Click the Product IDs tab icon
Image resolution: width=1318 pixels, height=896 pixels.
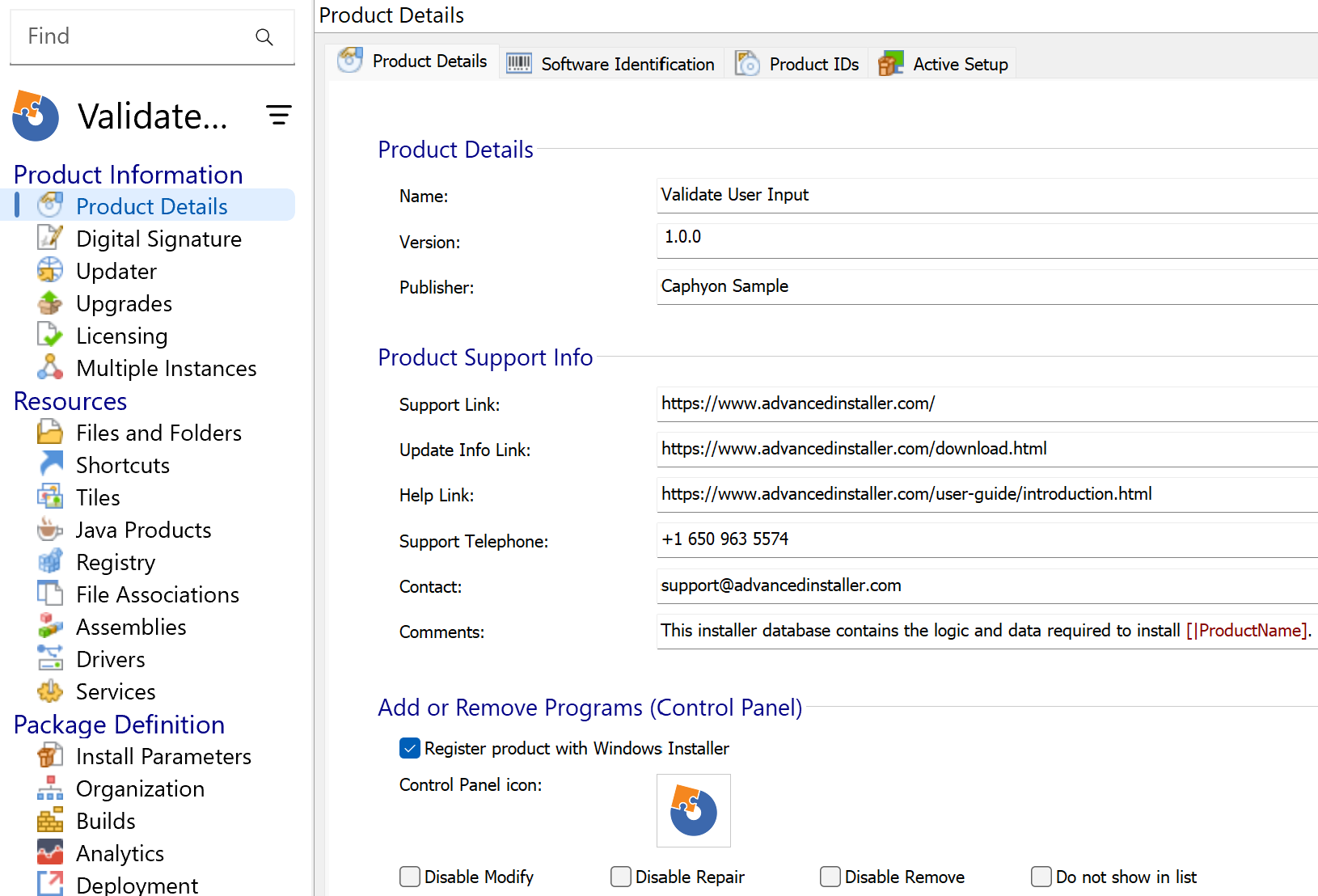pyautogui.click(x=747, y=63)
